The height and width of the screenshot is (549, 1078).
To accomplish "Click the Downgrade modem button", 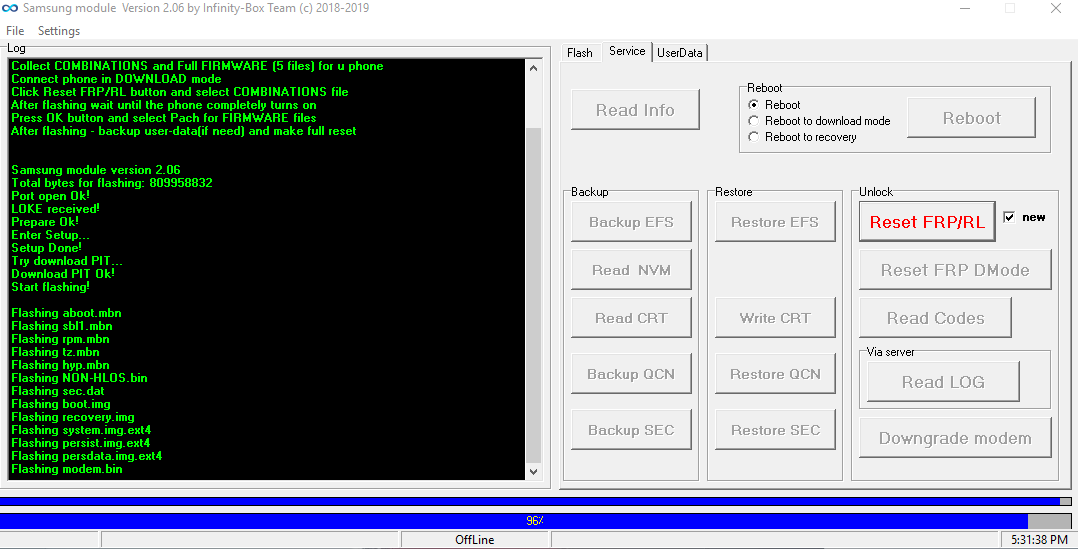I will point(955,438).
